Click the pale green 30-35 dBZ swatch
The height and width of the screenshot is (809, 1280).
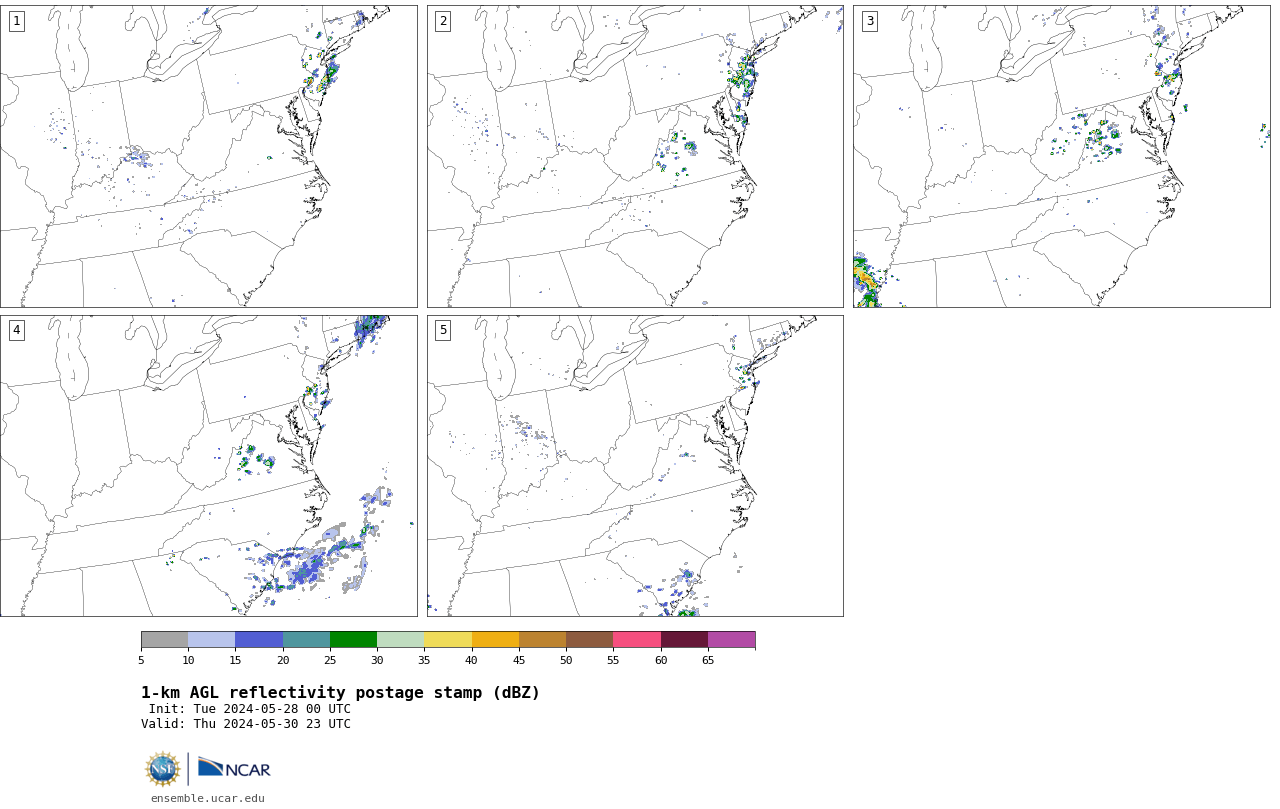pyautogui.click(x=400, y=640)
